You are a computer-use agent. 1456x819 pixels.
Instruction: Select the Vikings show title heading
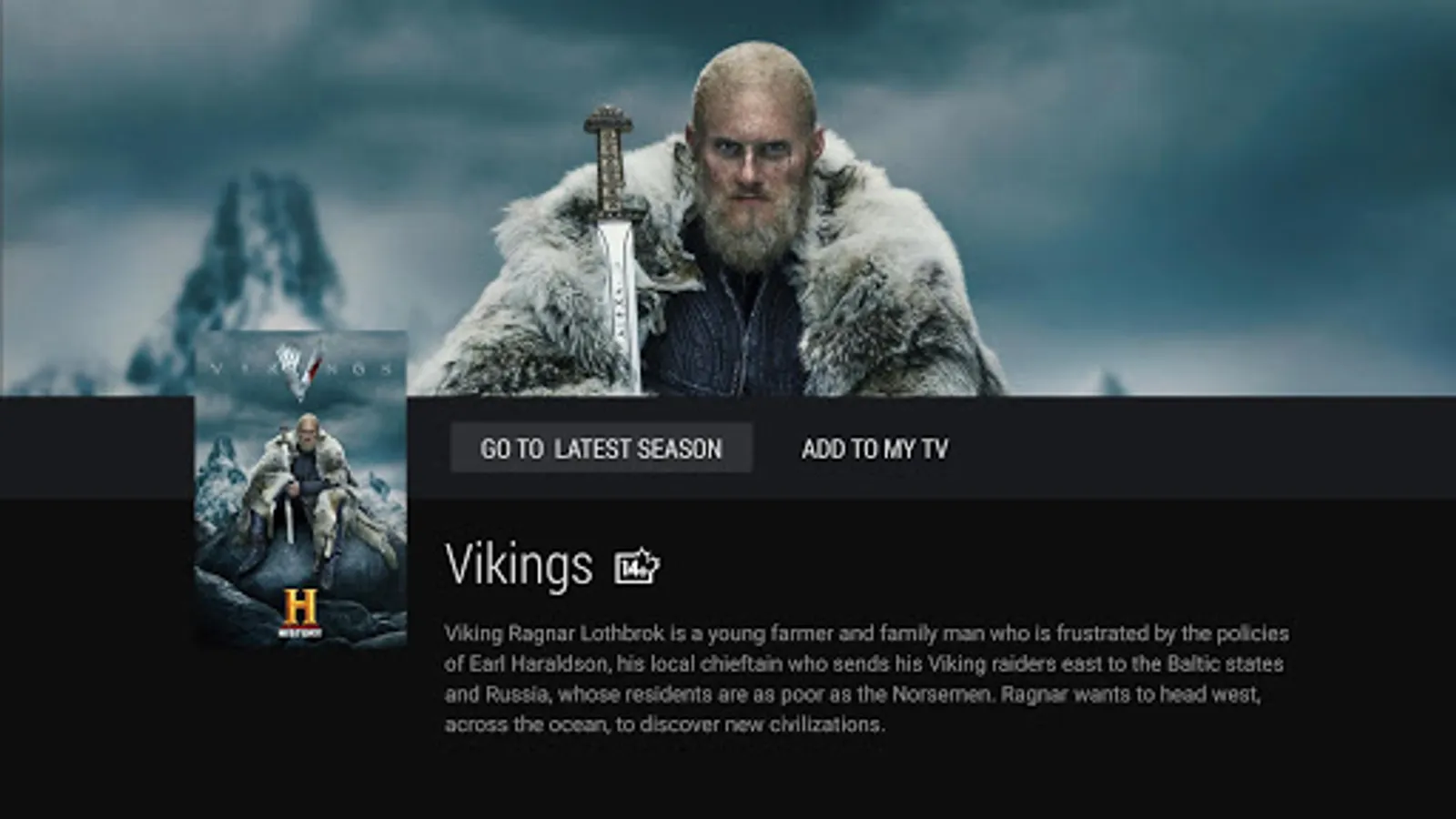tap(519, 565)
